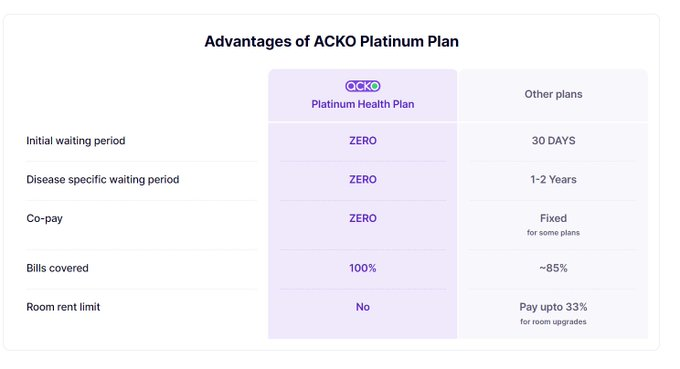
Task: Click the 30 DAYS value under Other plans
Action: [553, 140]
